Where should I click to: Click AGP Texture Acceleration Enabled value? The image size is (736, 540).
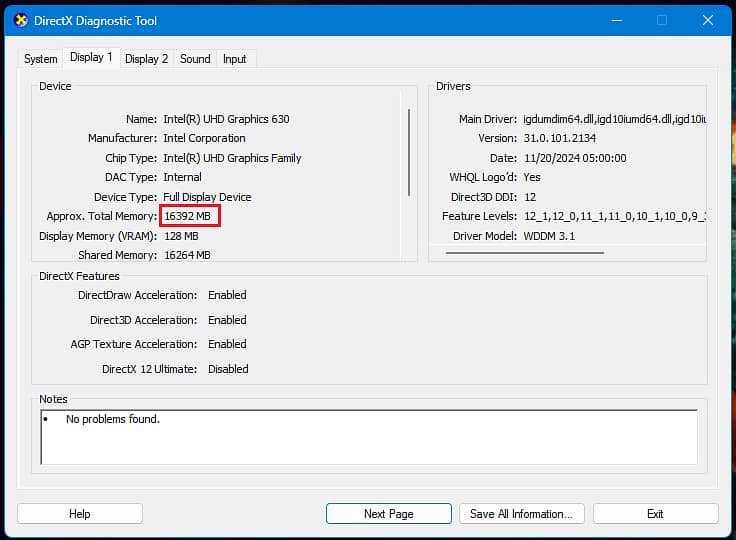(227, 344)
